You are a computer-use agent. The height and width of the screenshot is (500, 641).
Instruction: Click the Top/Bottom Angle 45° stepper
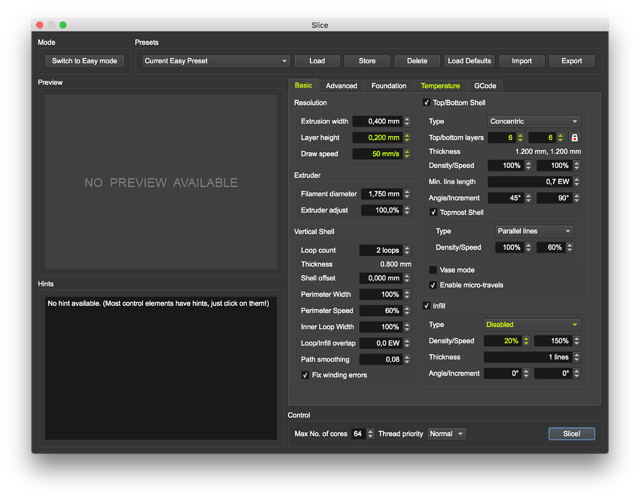point(528,198)
